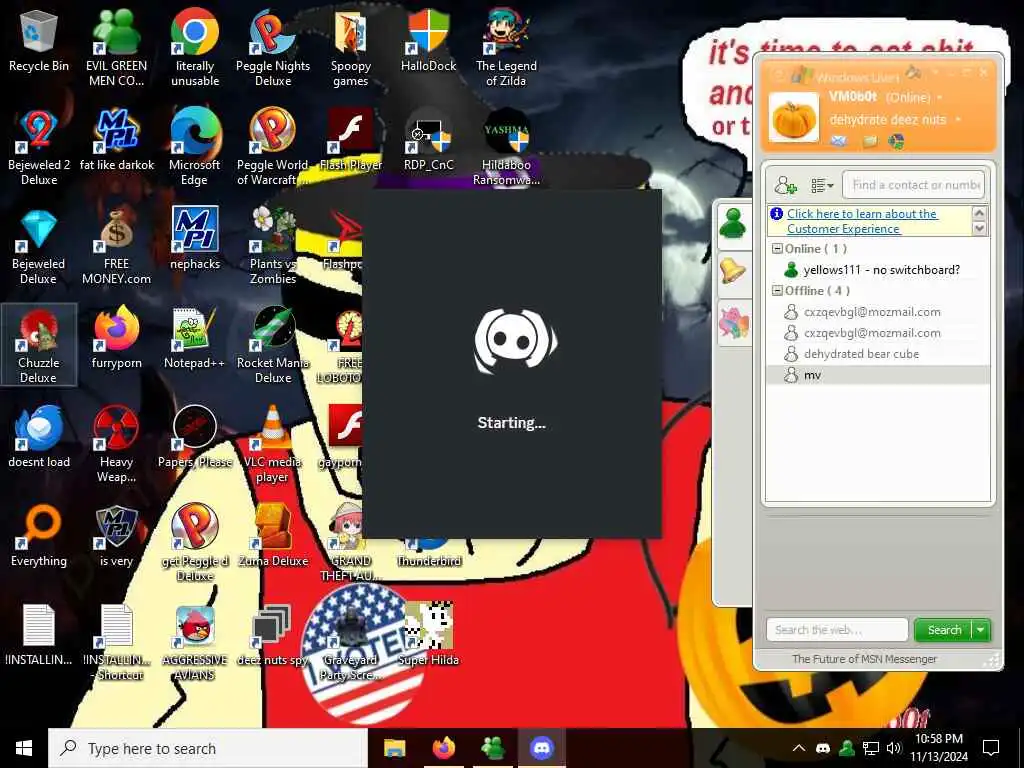Show hidden system tray icons
The image size is (1024, 768).
pyautogui.click(x=798, y=748)
